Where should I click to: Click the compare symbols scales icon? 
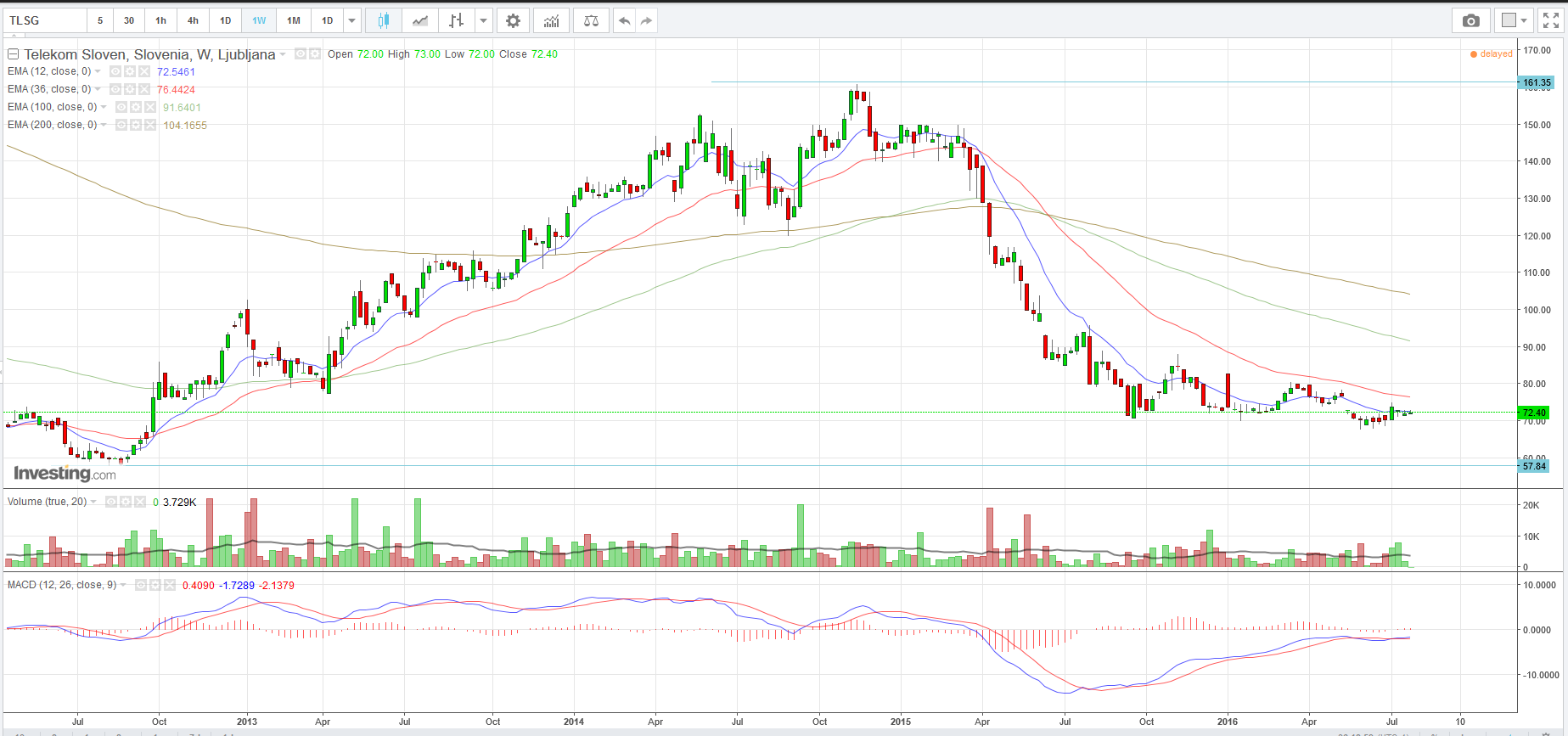pos(592,20)
